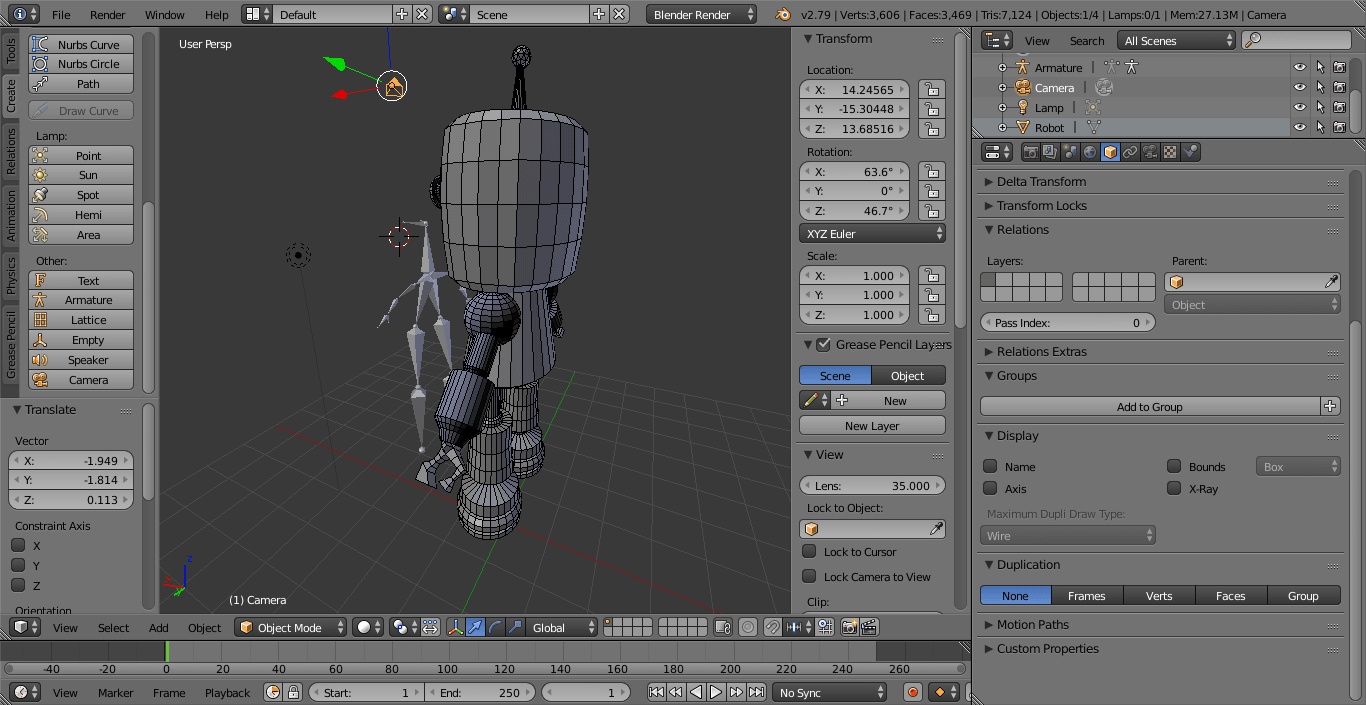Open the XYZ Euler rotation mode dropdown
Image resolution: width=1366 pixels, height=705 pixels.
(x=872, y=234)
